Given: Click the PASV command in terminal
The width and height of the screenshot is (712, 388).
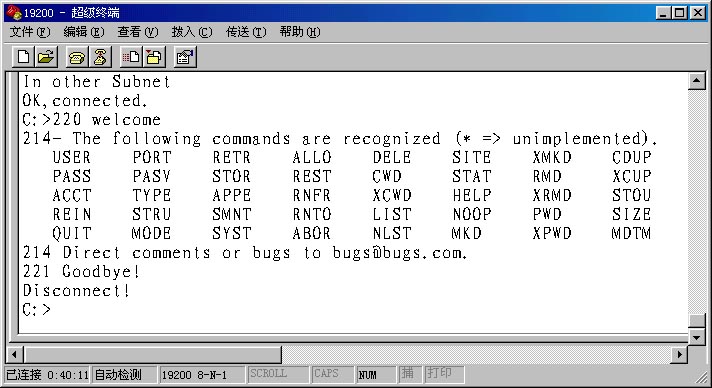Looking at the screenshot, I should 152,176.
